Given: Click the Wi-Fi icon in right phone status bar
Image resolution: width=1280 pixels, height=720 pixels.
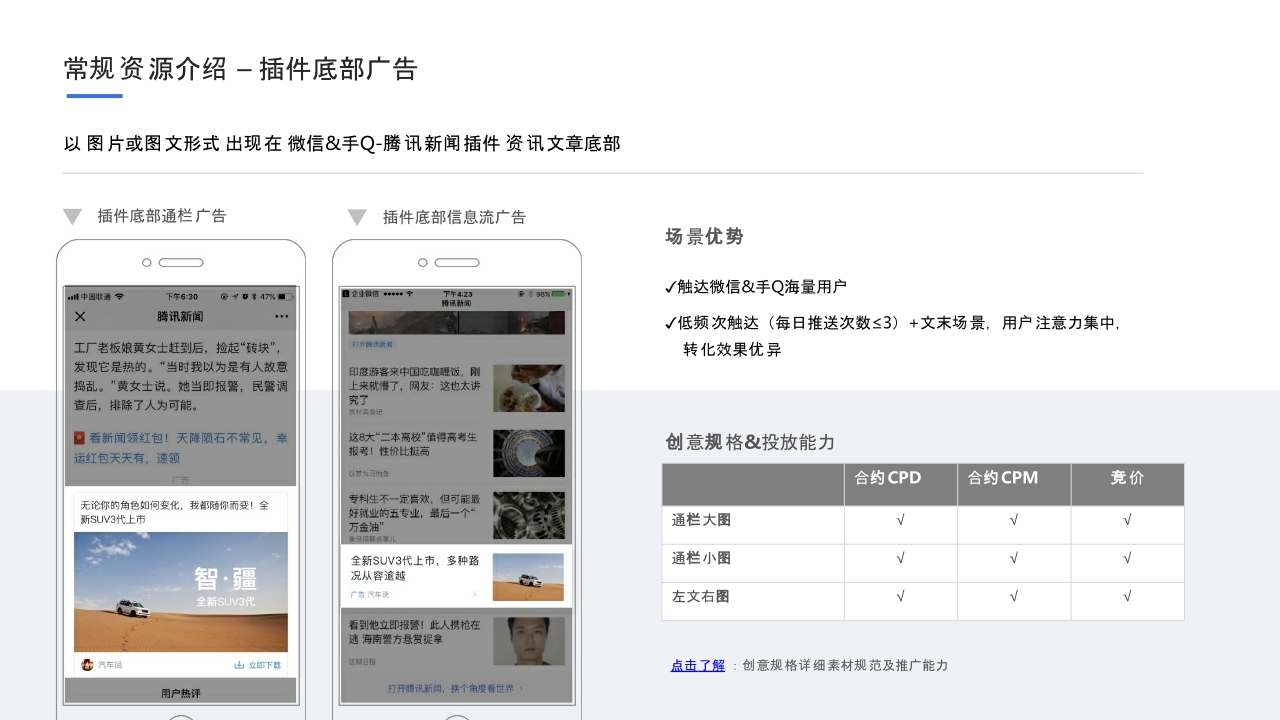Looking at the screenshot, I should (411, 293).
